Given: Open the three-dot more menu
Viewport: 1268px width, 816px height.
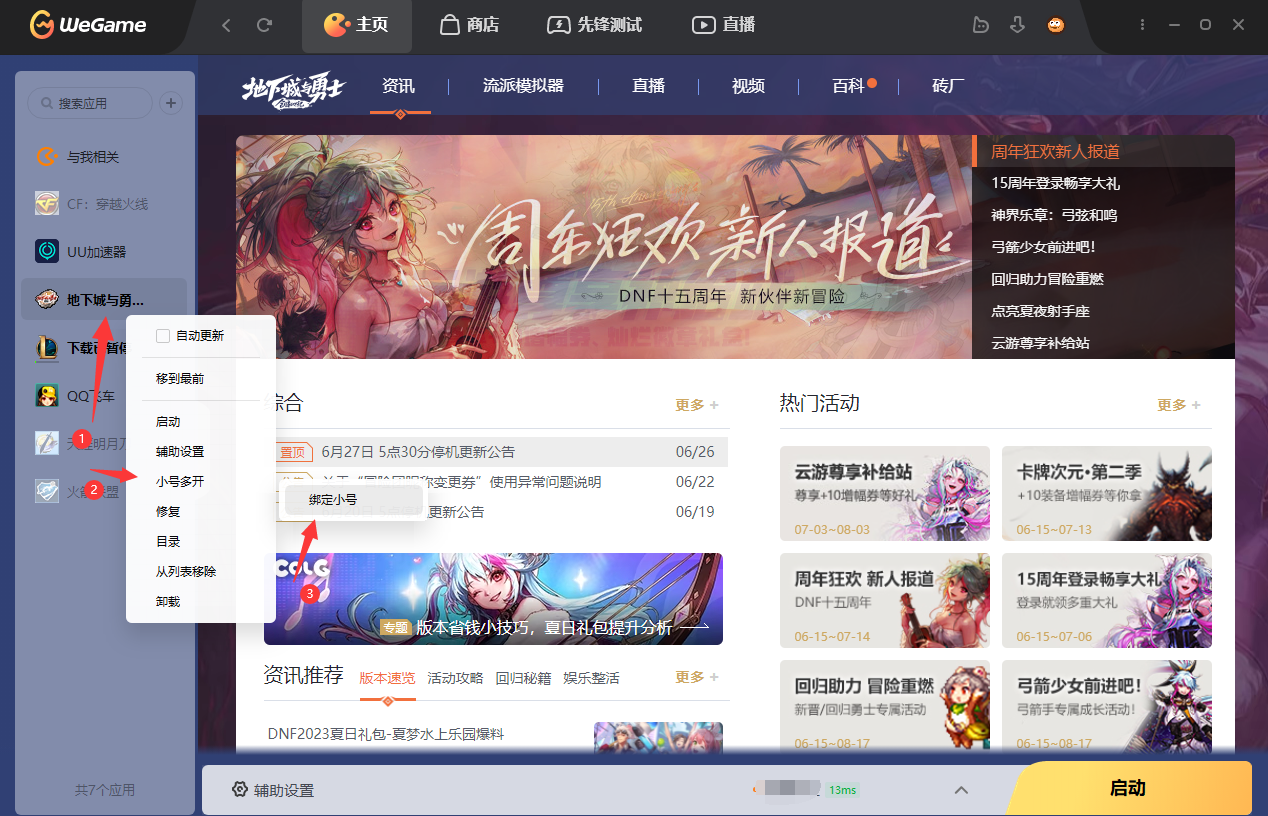Looking at the screenshot, I should (1144, 25).
